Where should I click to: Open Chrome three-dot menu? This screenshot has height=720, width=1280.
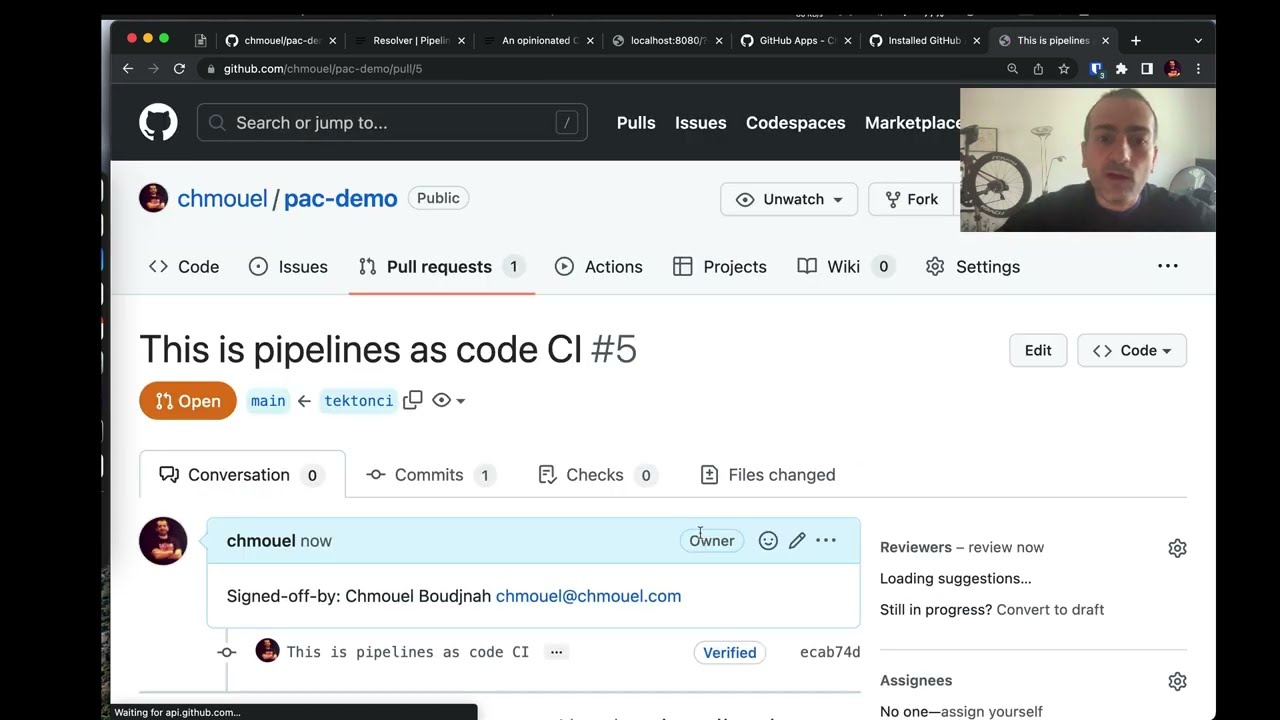1198,69
